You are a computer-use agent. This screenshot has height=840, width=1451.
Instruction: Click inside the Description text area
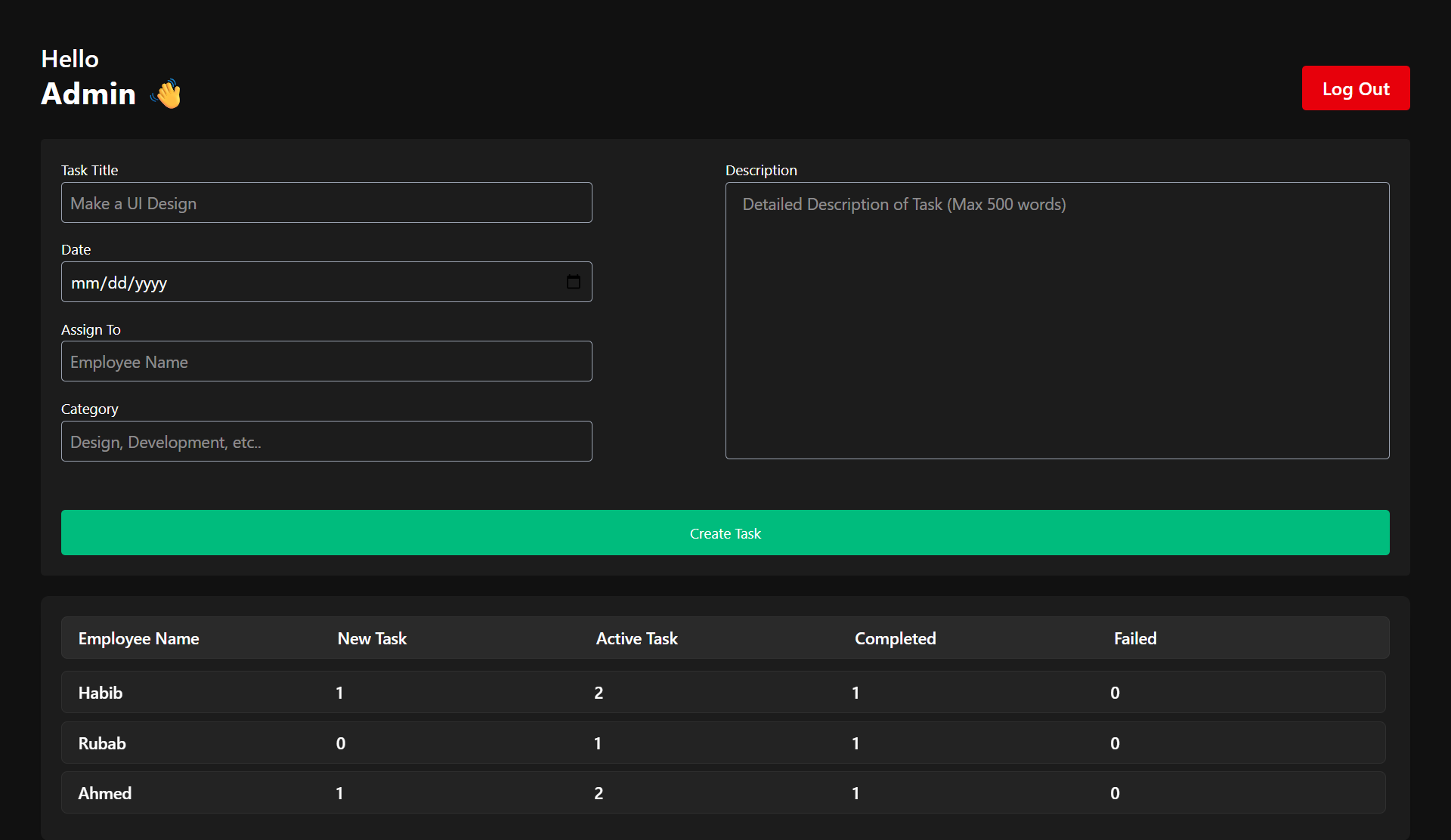[x=1057, y=320]
